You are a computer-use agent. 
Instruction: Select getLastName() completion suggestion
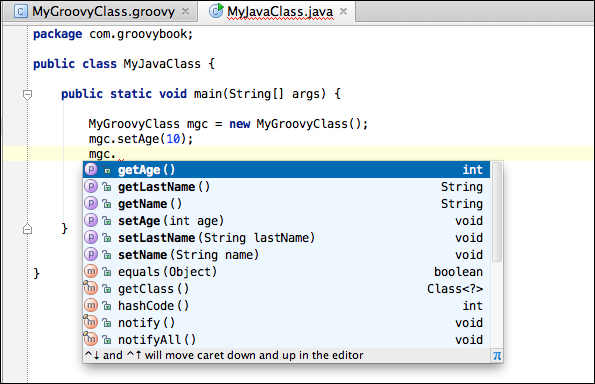pyautogui.click(x=286, y=187)
